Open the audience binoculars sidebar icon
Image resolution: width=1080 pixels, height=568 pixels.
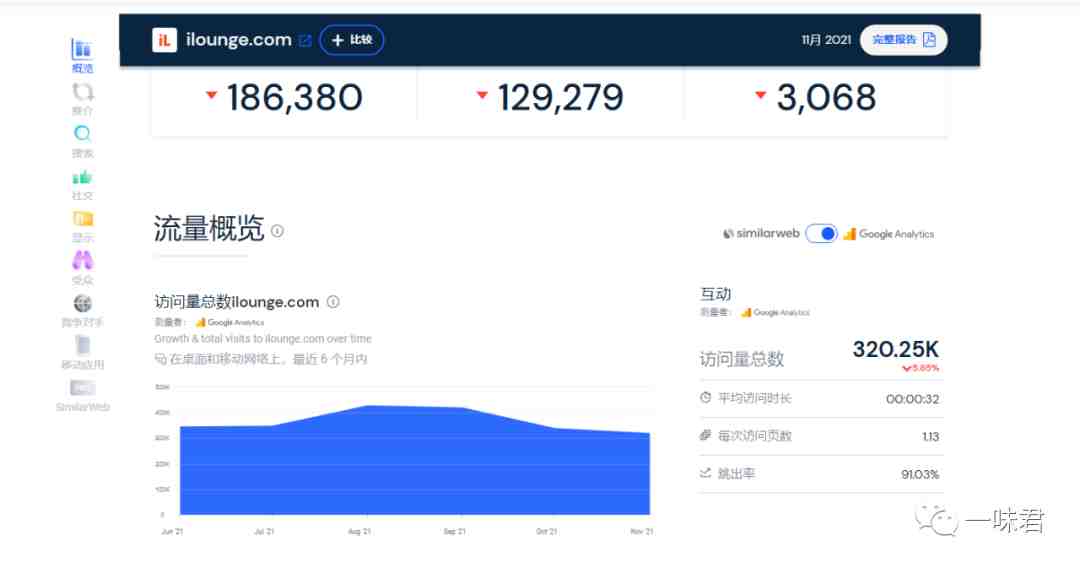tap(82, 260)
